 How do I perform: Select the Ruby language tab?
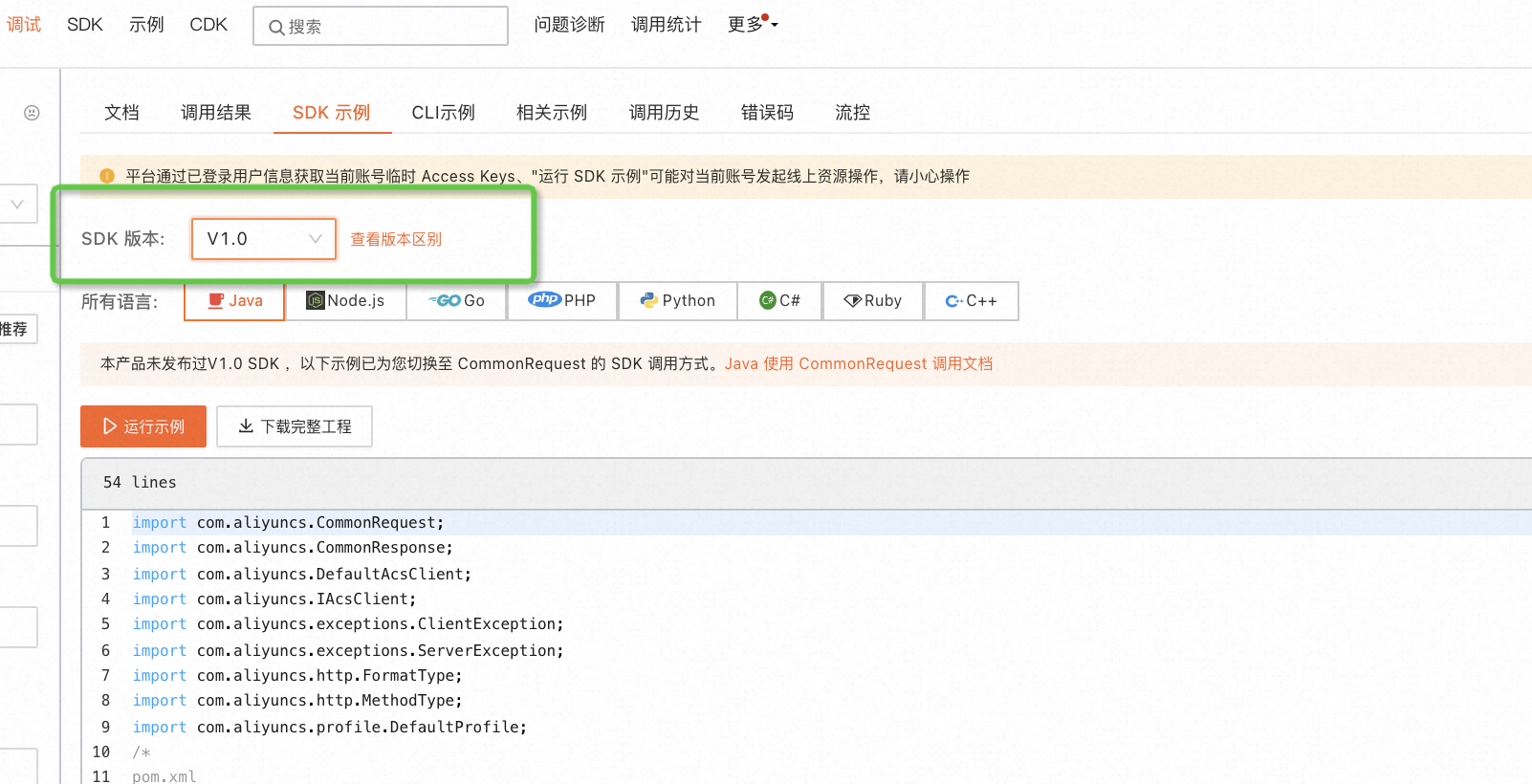click(x=873, y=301)
